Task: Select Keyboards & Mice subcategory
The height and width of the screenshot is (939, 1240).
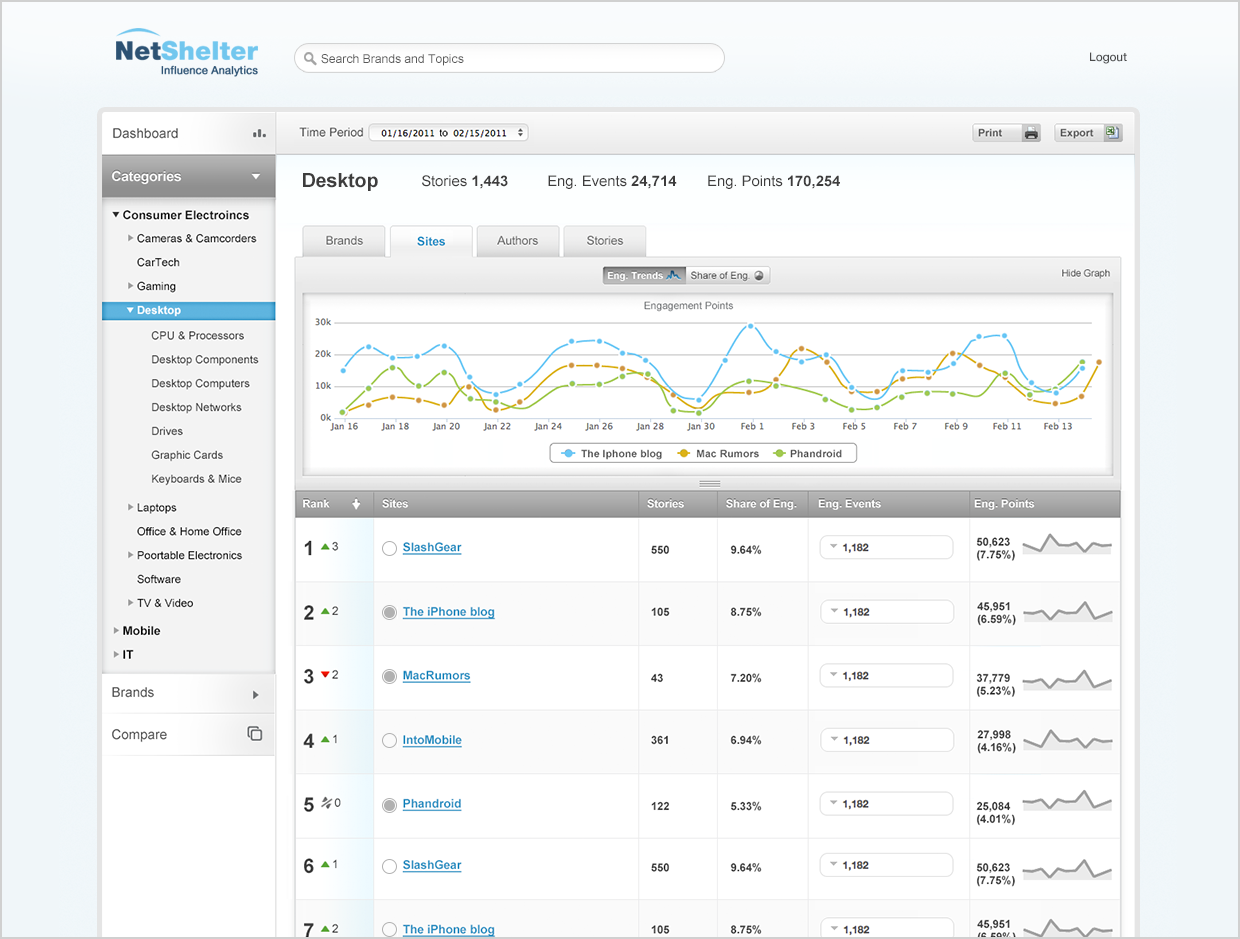Action: (x=196, y=479)
